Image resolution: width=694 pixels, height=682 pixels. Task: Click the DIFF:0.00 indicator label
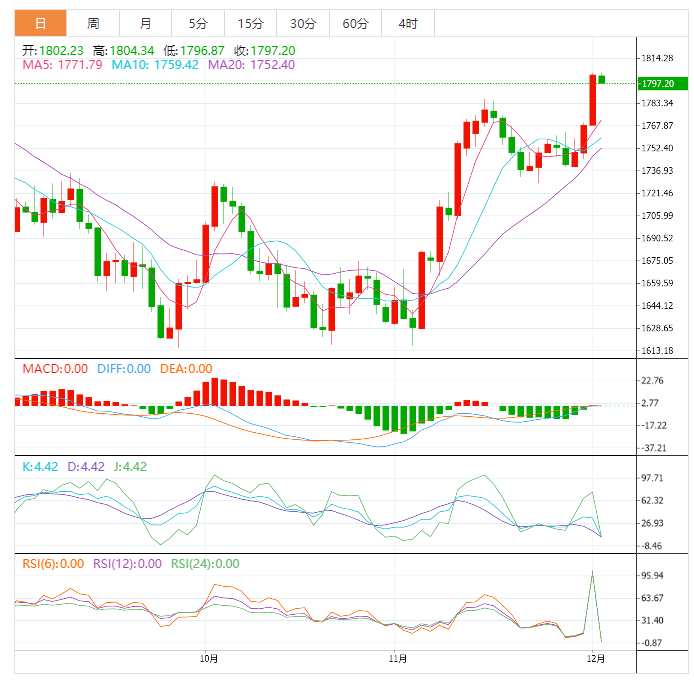click(124, 369)
